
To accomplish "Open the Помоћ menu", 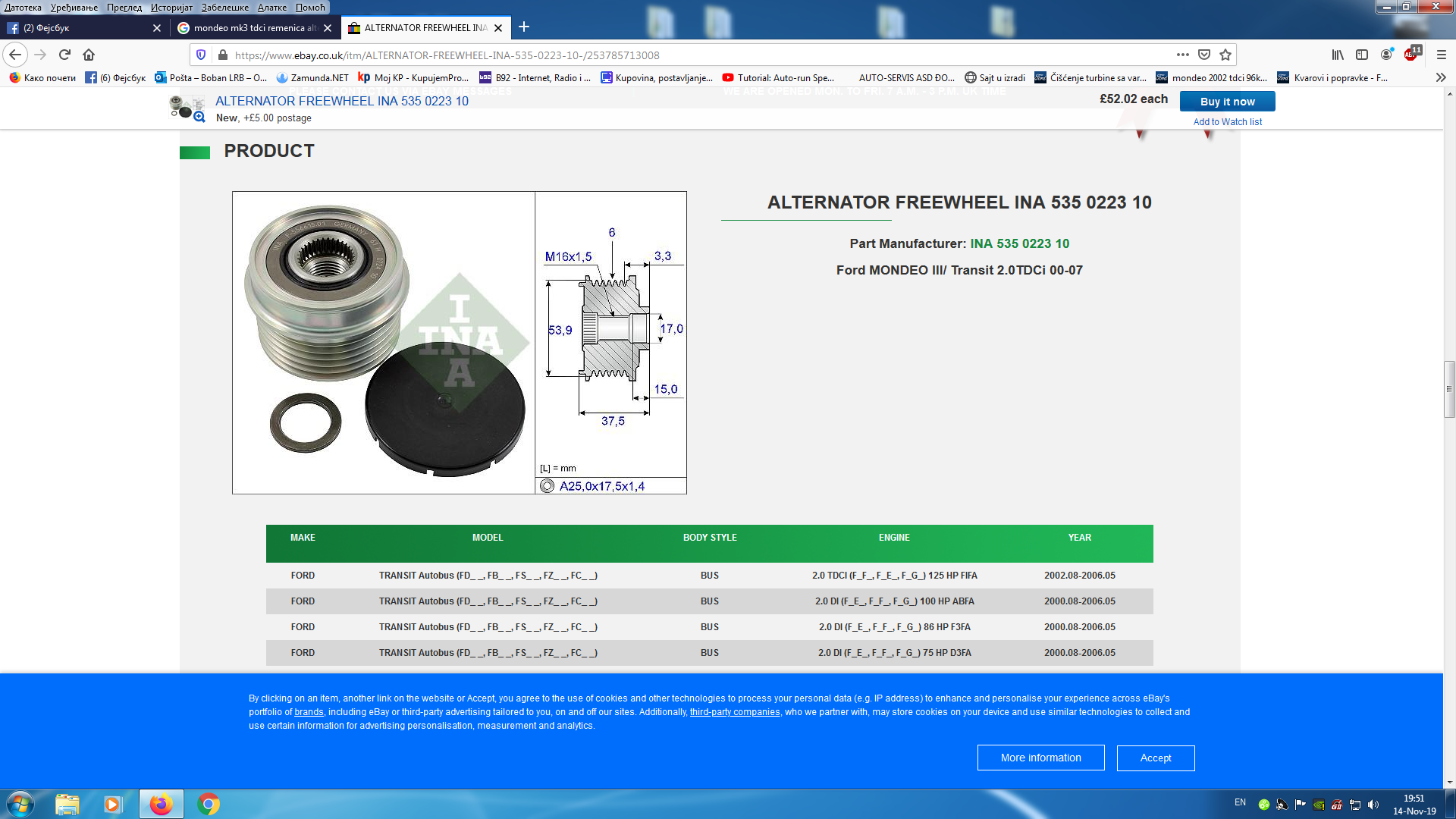I will (x=310, y=8).
